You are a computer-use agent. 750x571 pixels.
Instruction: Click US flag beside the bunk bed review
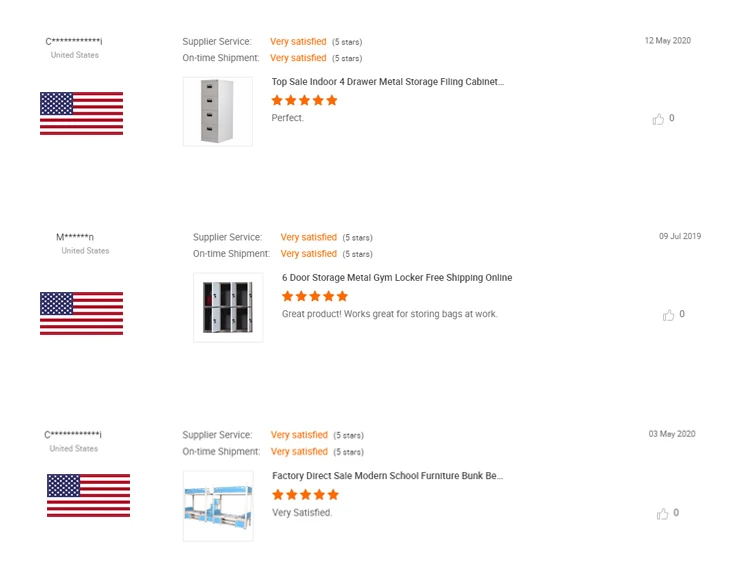pos(88,495)
